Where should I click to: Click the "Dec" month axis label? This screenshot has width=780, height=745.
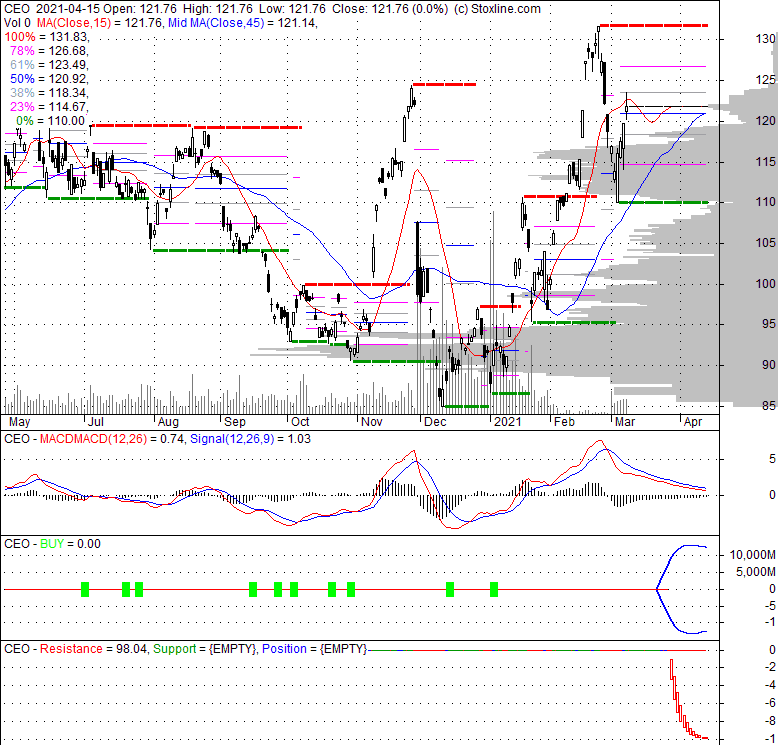click(x=435, y=422)
